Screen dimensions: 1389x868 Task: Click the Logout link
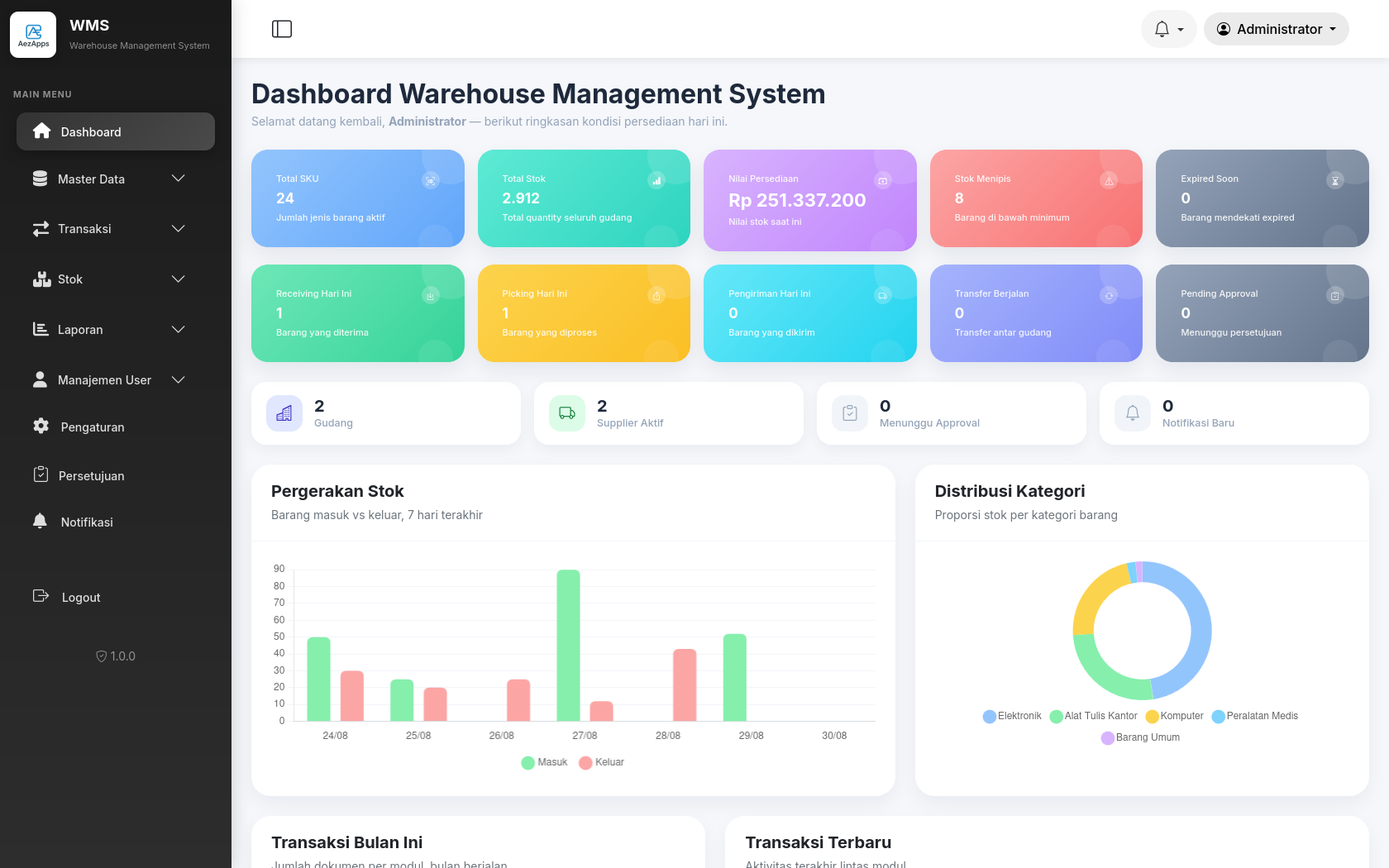coord(81,598)
